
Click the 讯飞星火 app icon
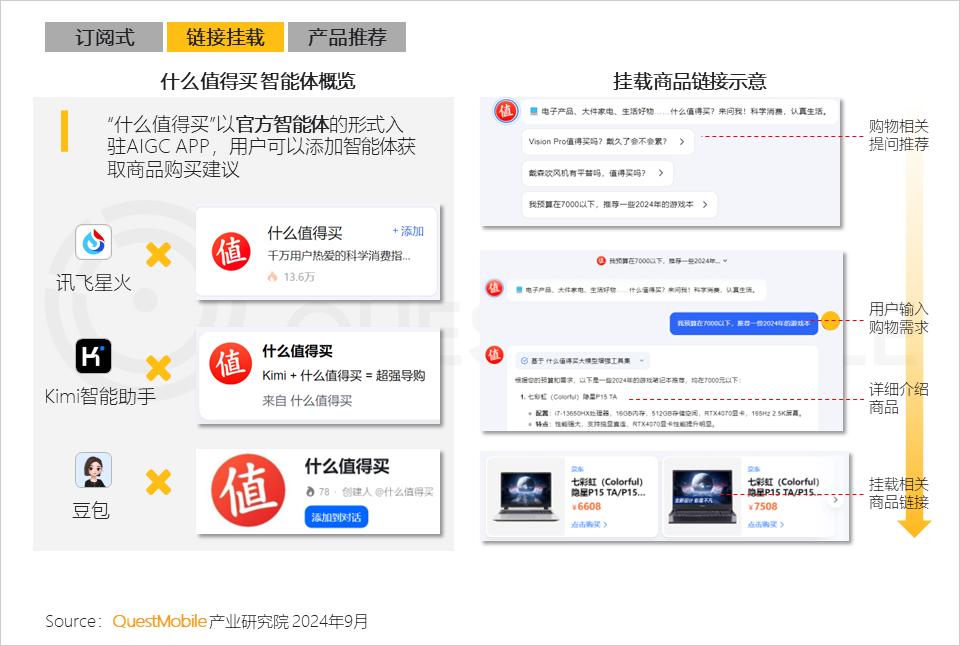[x=93, y=242]
